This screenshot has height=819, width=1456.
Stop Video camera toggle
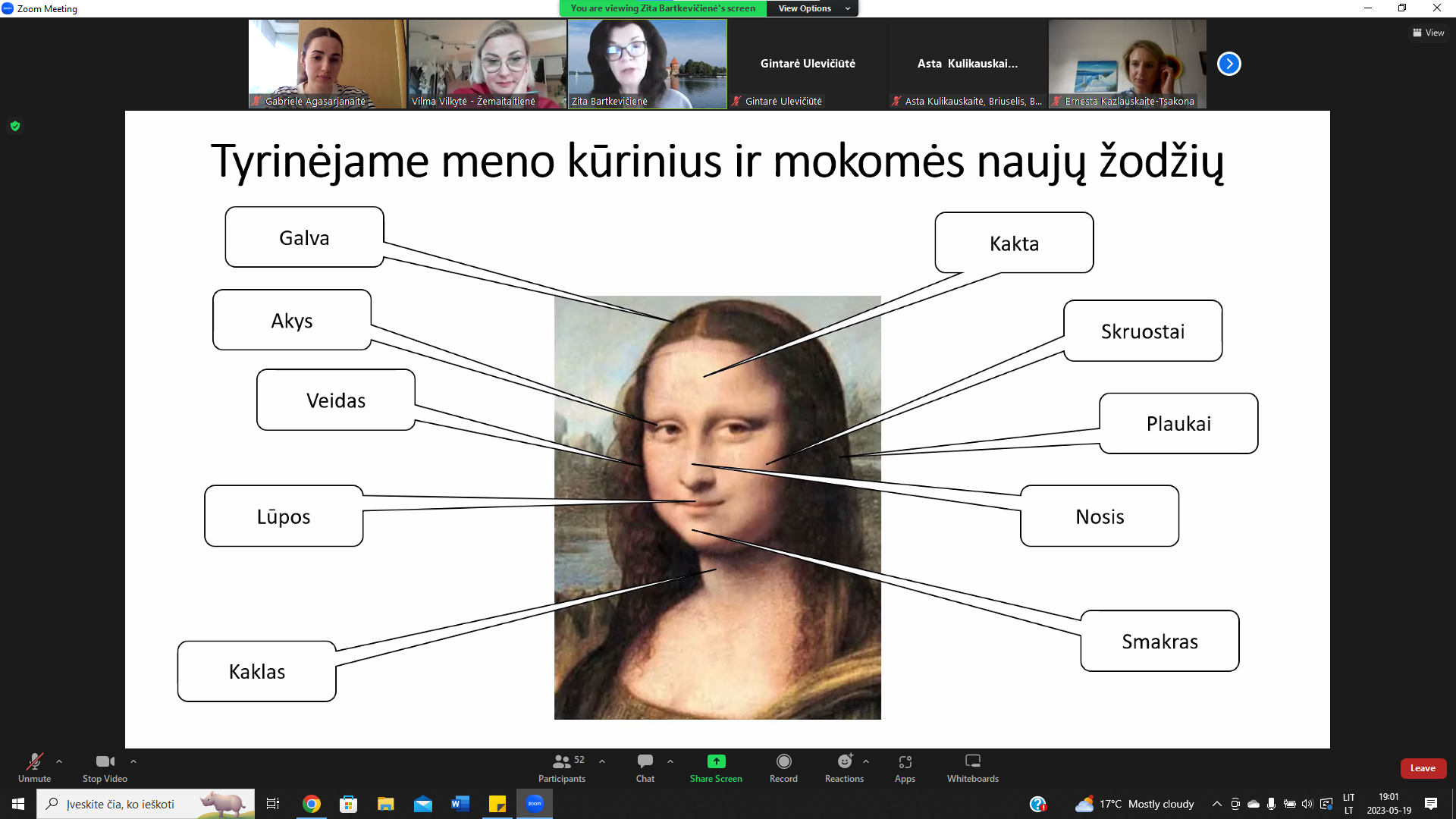[x=105, y=767]
